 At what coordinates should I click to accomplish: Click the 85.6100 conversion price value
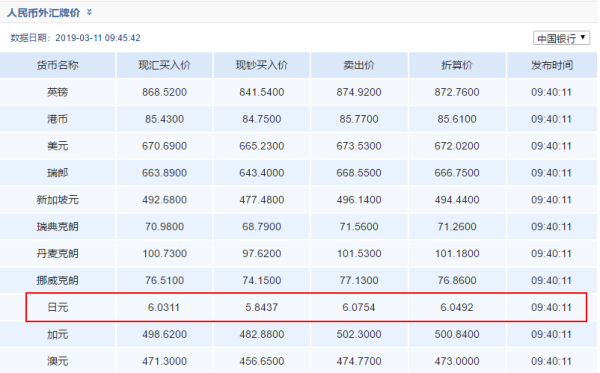click(457, 119)
